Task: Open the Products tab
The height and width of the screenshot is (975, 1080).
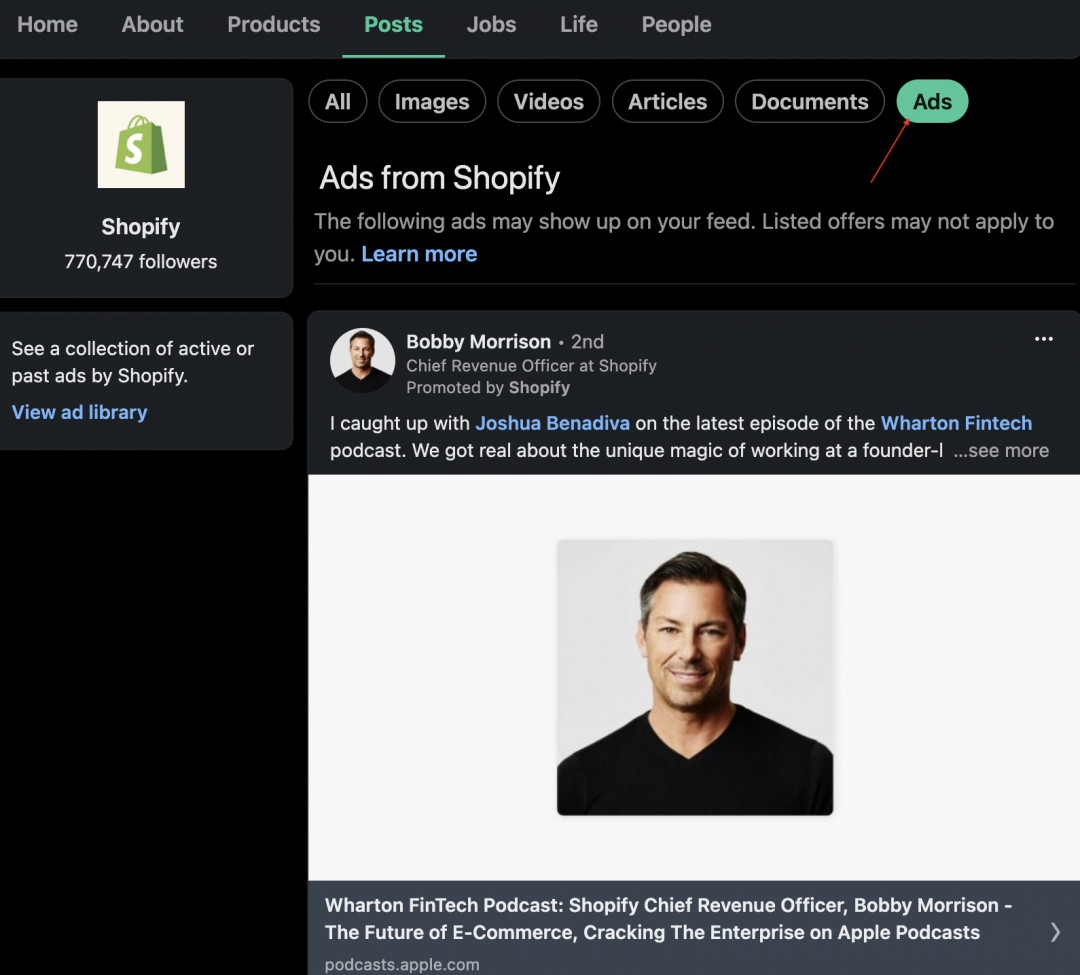Action: [x=273, y=25]
